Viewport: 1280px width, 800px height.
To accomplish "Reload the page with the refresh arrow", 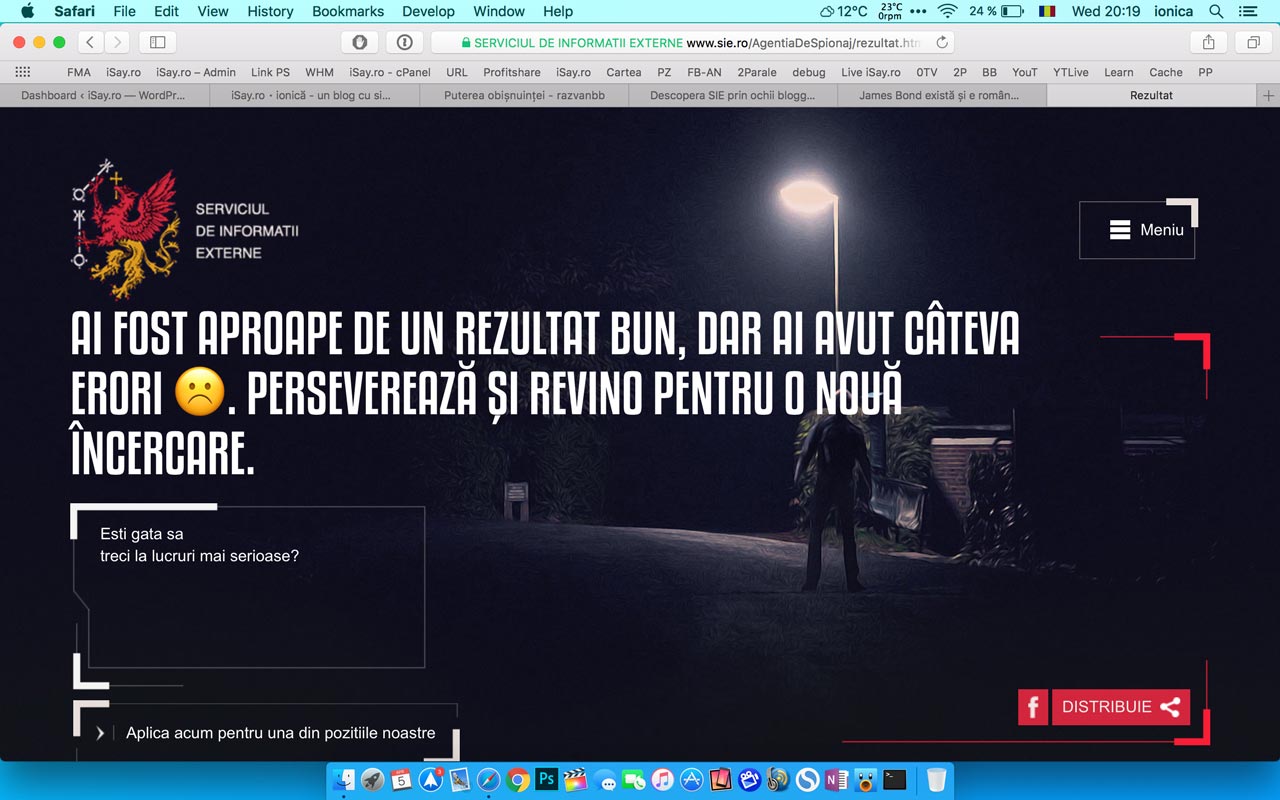I will [942, 42].
